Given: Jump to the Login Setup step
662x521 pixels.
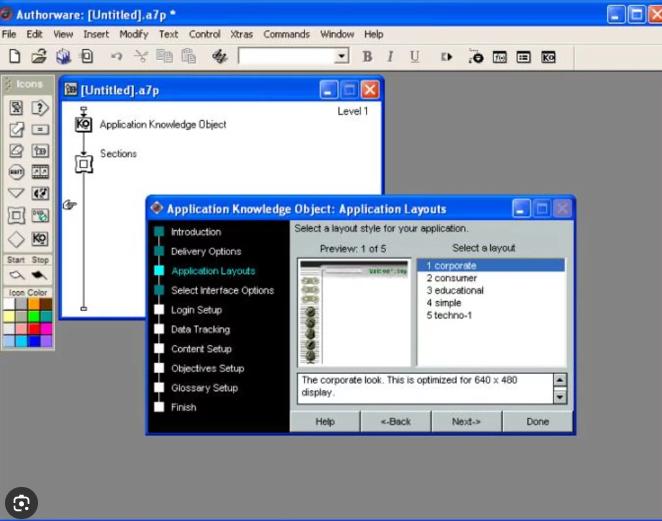Looking at the screenshot, I should [x=196, y=310].
